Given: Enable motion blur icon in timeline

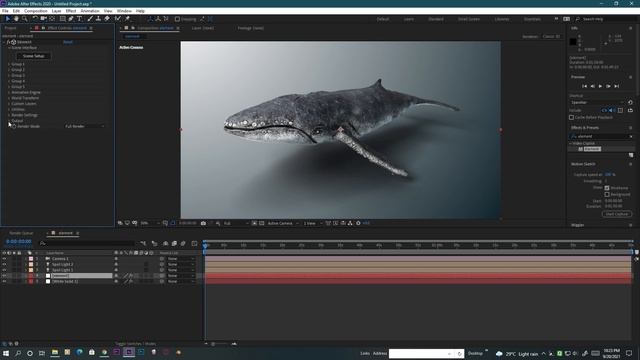Looking at the screenshot, I should (183, 243).
